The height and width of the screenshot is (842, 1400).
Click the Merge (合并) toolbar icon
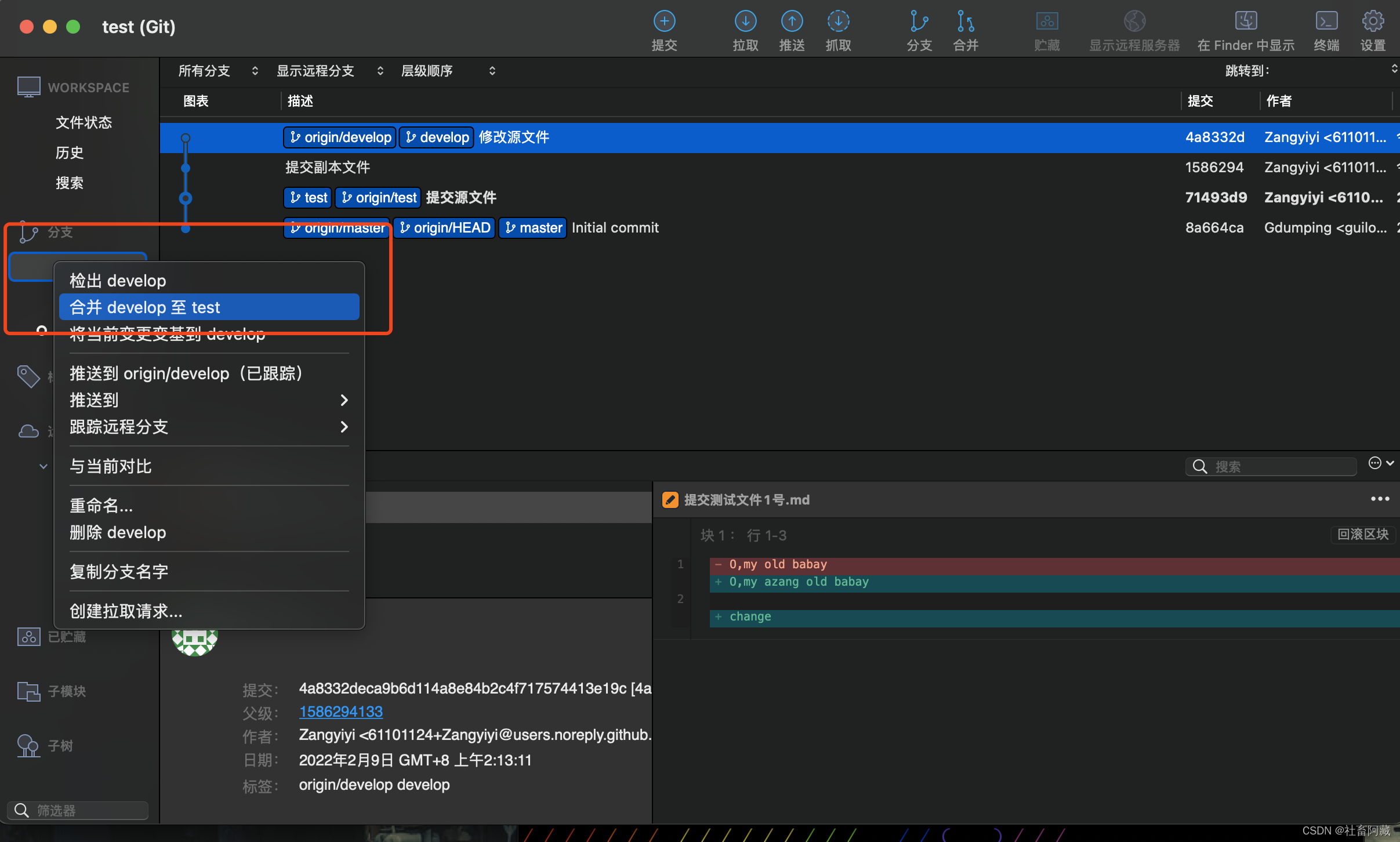coord(965,22)
